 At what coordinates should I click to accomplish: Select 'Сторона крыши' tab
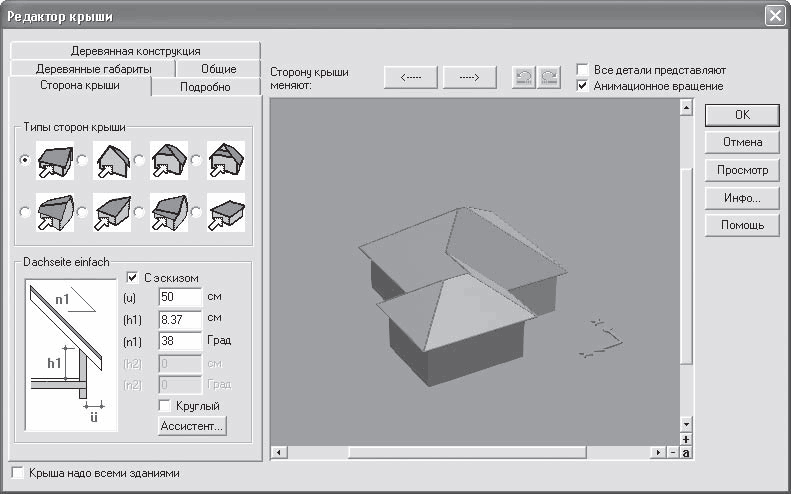tap(80, 85)
